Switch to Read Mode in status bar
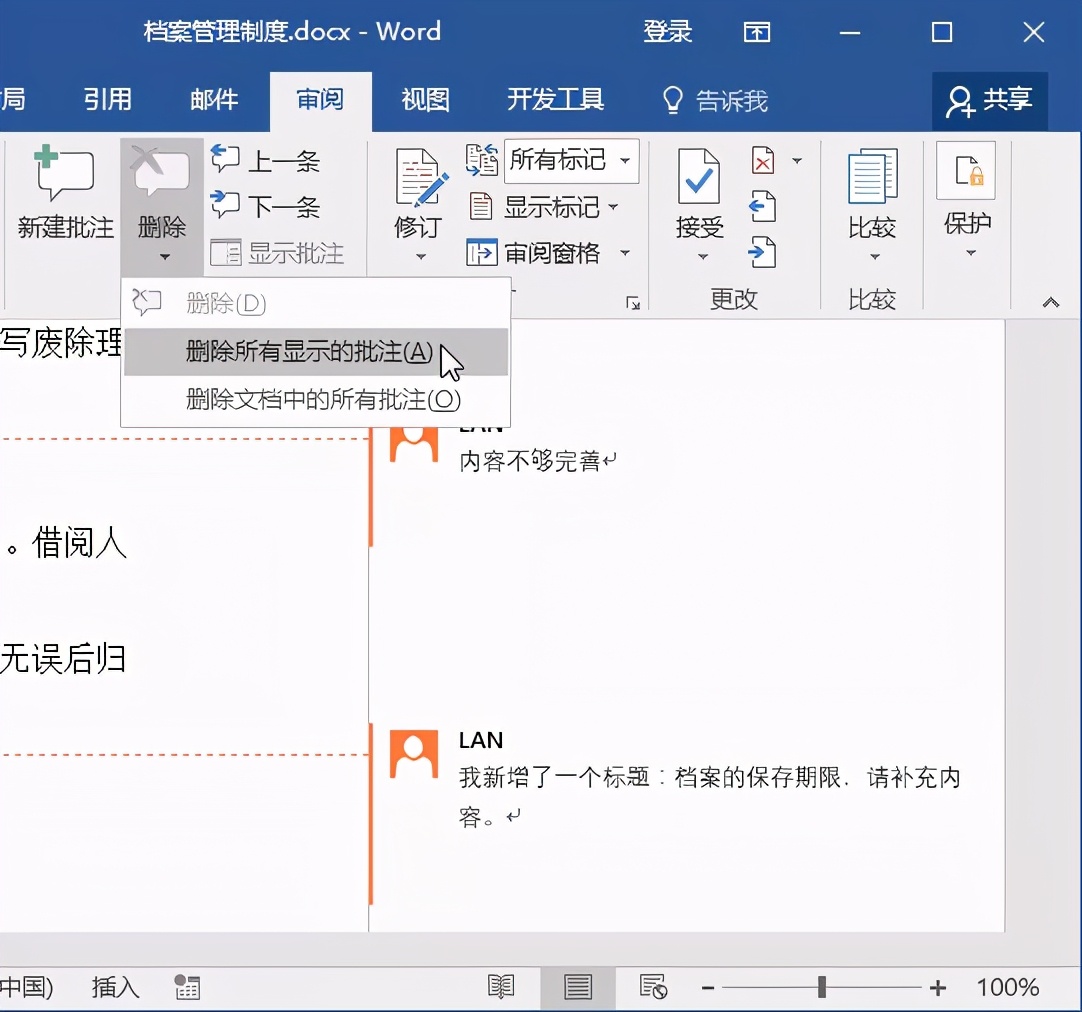Screen dimensions: 1082x1012 [500, 986]
